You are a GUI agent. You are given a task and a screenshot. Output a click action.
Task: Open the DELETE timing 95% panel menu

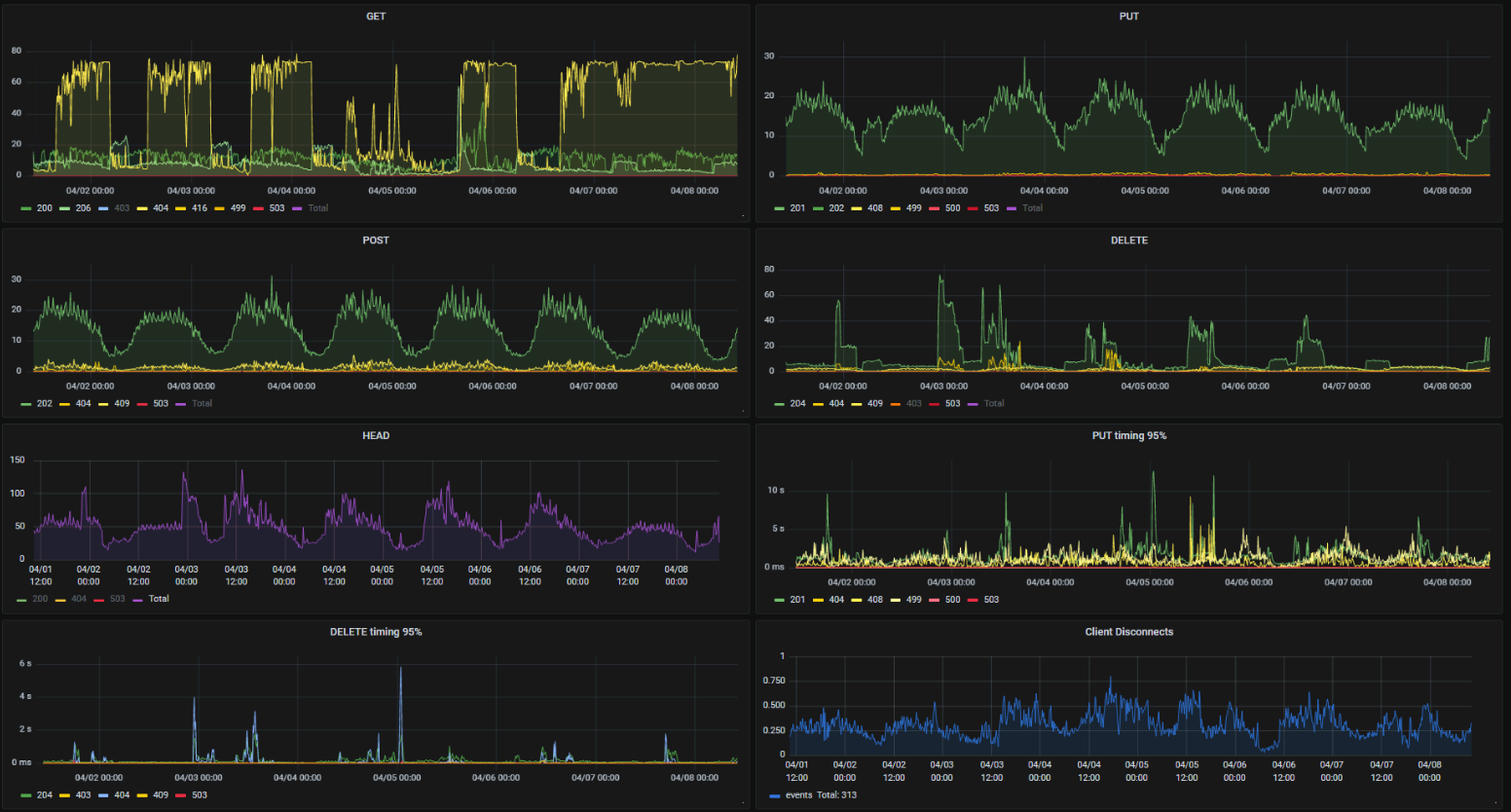376,633
